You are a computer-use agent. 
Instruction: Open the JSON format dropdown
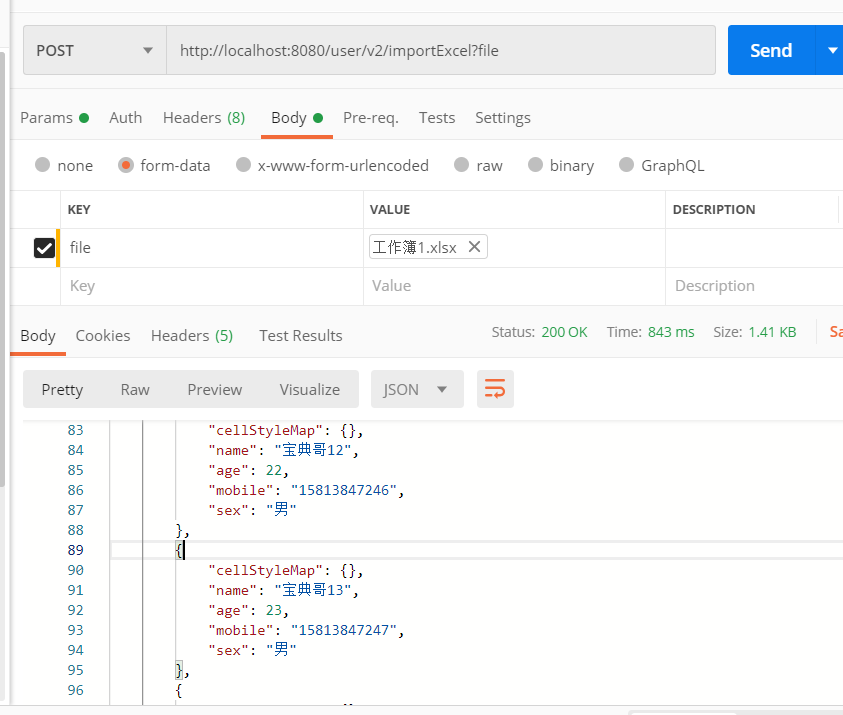coord(417,389)
